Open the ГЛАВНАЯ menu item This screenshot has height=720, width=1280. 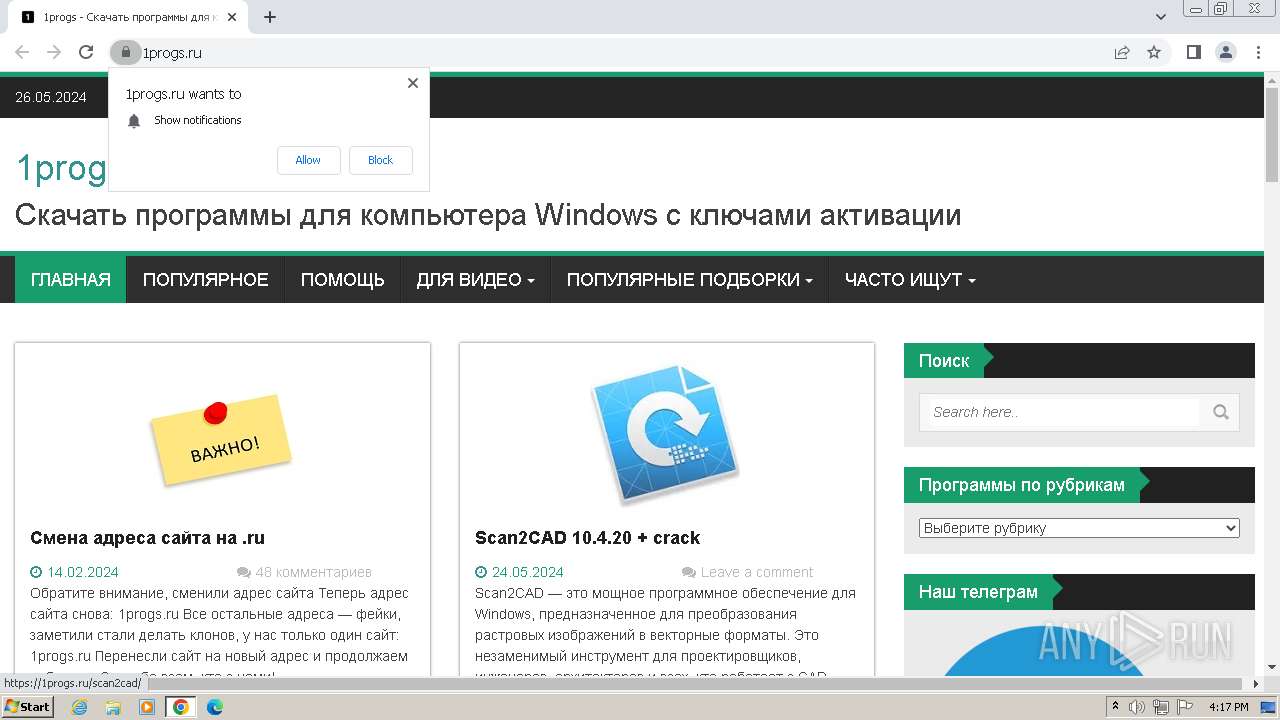(x=71, y=280)
